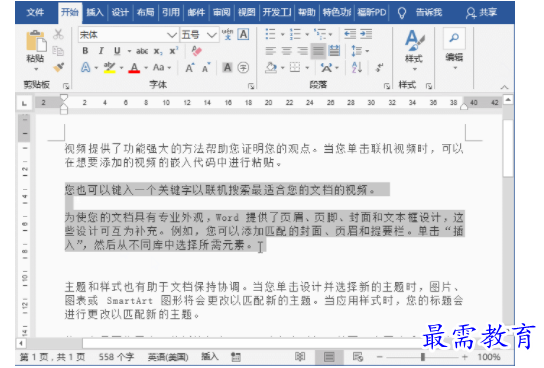The height and width of the screenshot is (368, 544).
Task: Click the 100% zoom level
Action: [488, 357]
